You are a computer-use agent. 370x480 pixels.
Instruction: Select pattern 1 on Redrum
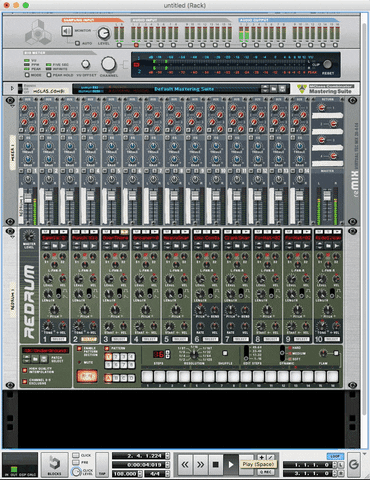pyautogui.click(x=108, y=357)
